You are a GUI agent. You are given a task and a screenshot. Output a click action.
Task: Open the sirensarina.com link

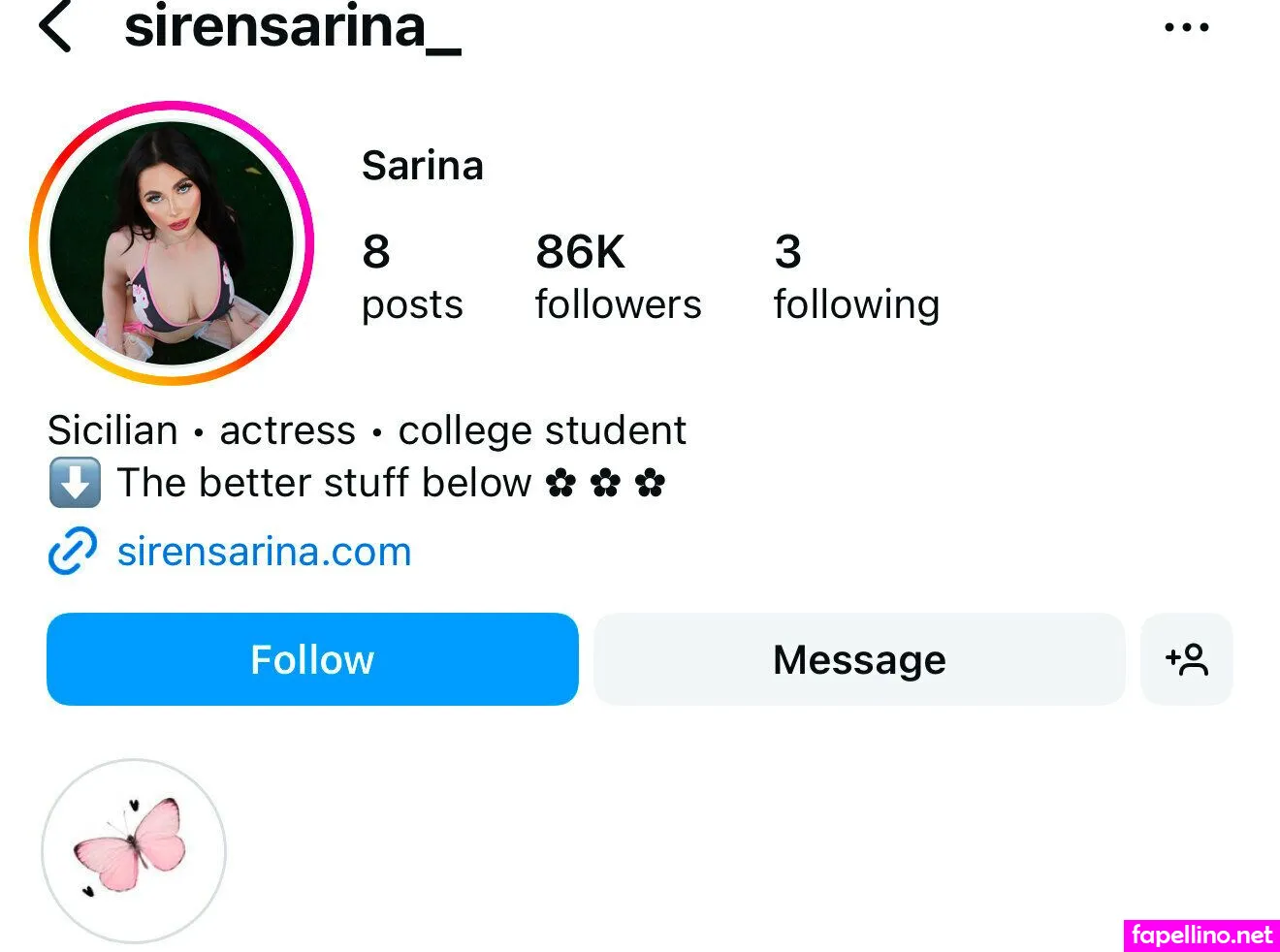coord(264,552)
